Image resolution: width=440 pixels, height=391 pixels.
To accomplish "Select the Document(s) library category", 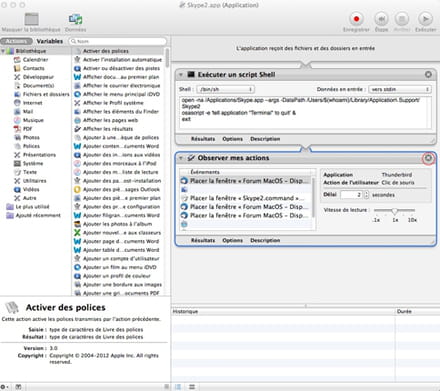I will (38, 86).
